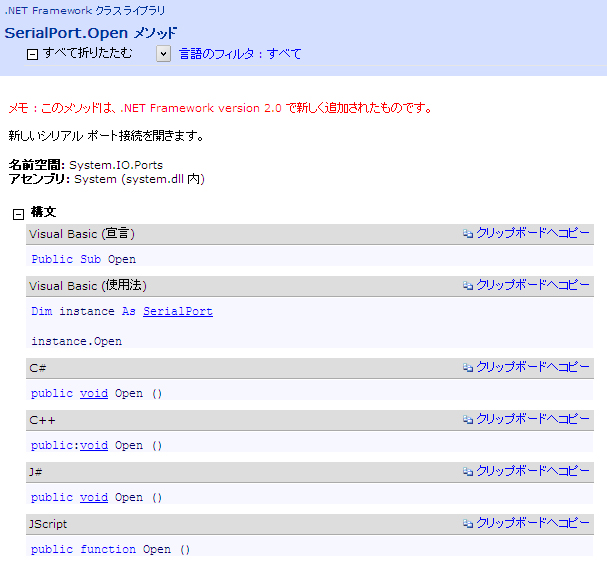607x566 pixels.
Task: Click SerialPort.Open メソッド page title
Action: point(91,33)
